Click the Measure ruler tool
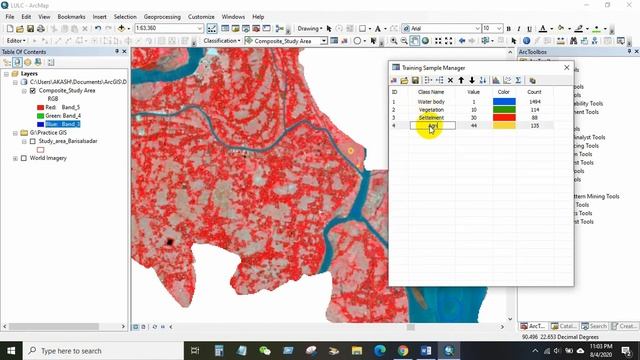 point(561,41)
